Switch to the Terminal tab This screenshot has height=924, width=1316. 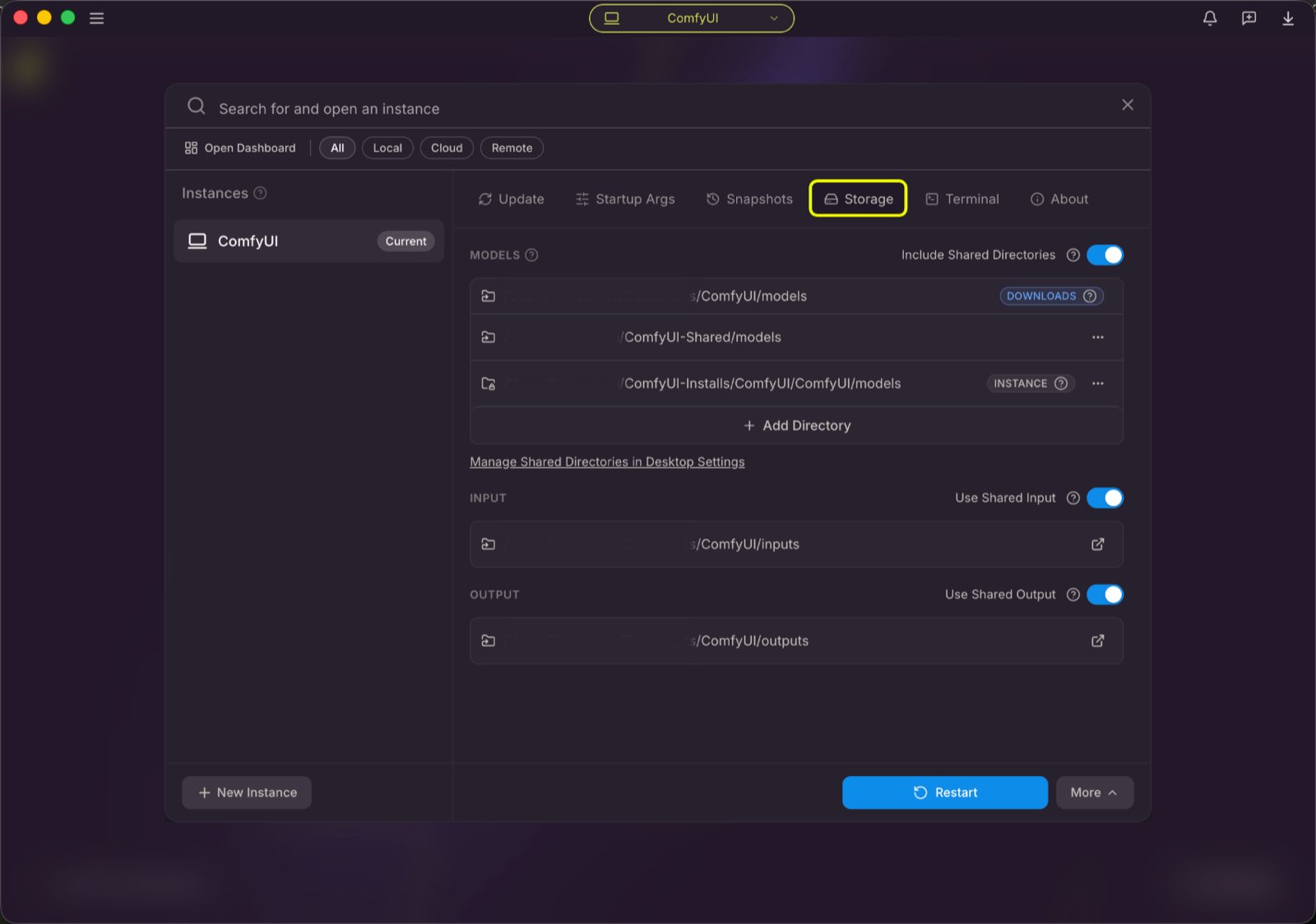tap(962, 199)
